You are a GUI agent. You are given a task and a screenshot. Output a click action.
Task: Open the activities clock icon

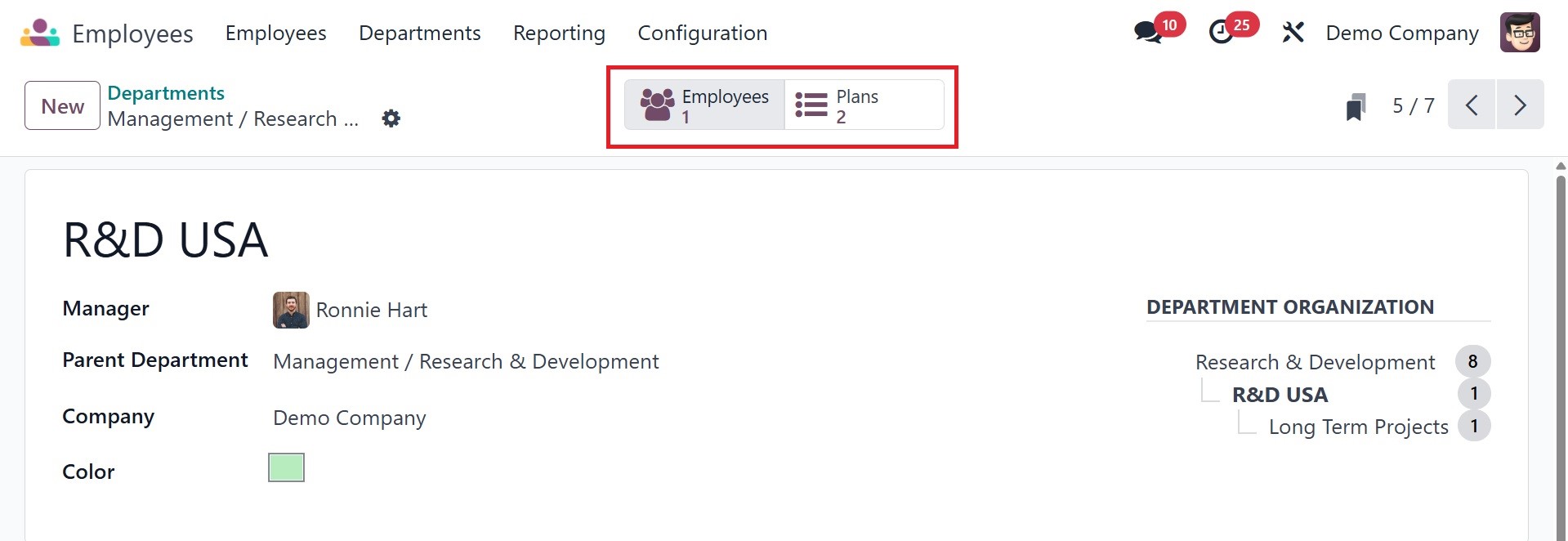(x=1221, y=33)
